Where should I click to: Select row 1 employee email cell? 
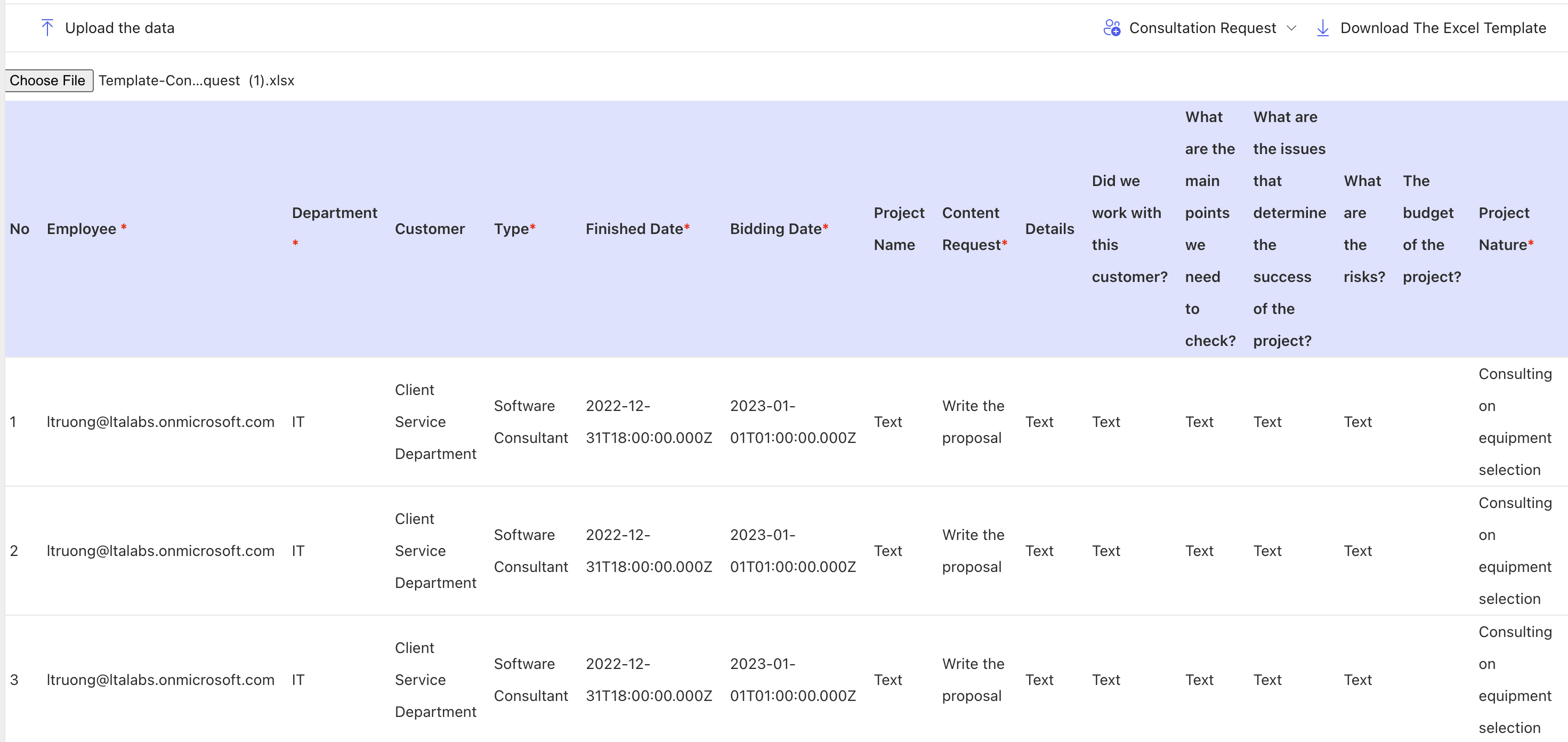pyautogui.click(x=160, y=422)
